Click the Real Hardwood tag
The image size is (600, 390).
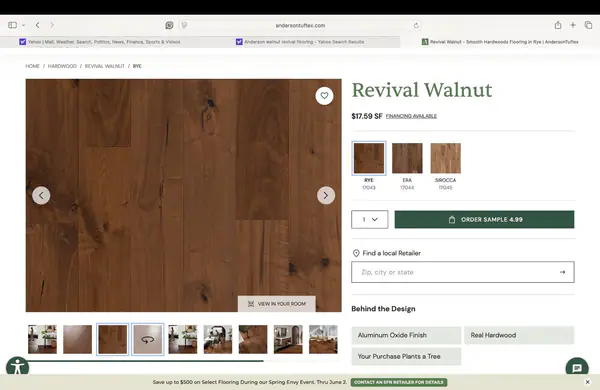[519, 335]
